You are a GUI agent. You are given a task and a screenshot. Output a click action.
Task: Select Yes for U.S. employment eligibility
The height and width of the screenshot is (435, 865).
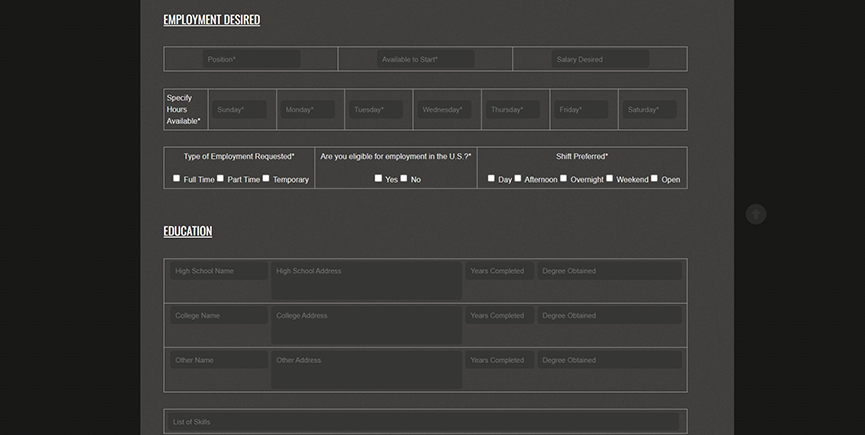(379, 178)
